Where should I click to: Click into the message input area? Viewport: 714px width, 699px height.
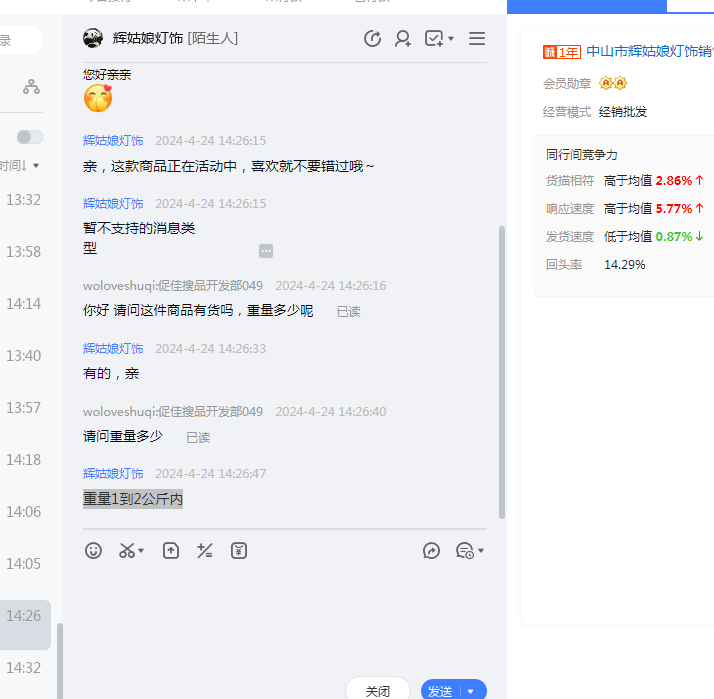285,619
